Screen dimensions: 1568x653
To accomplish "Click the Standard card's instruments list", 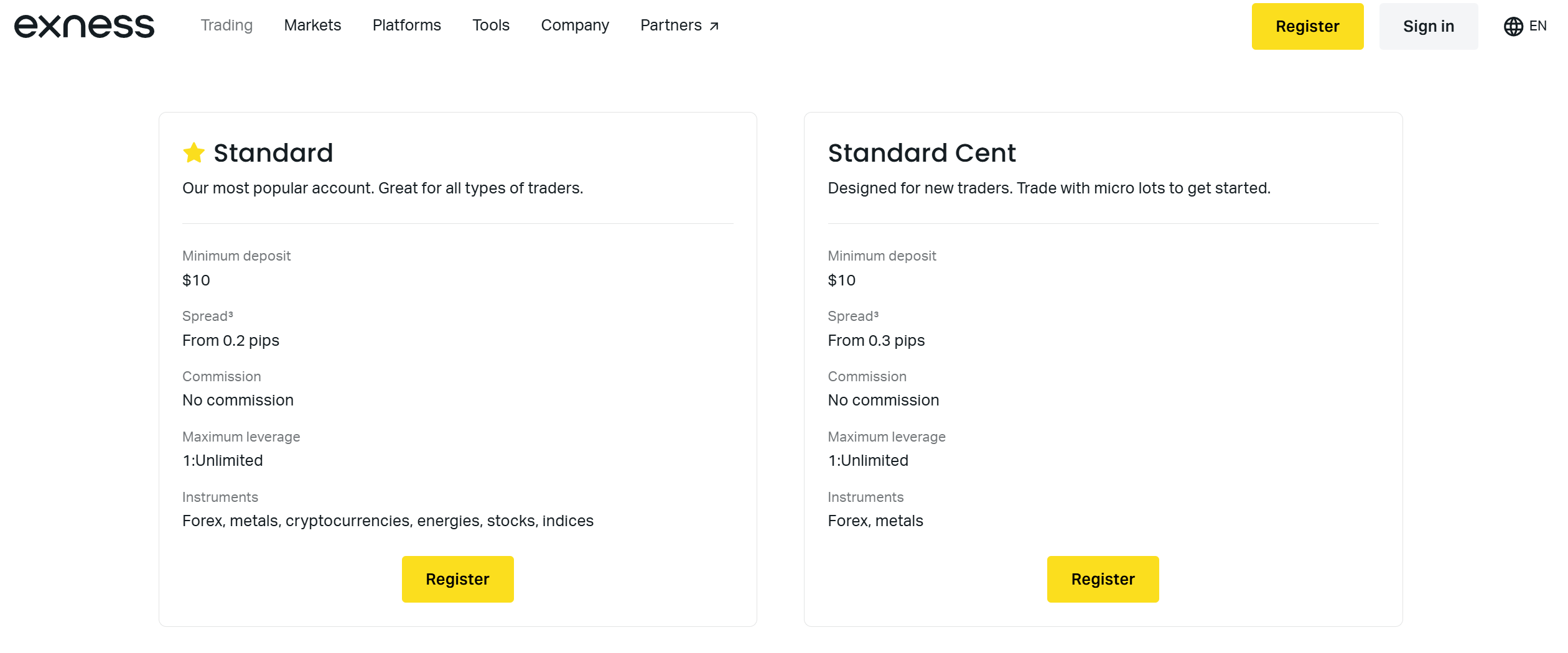I will coord(388,521).
